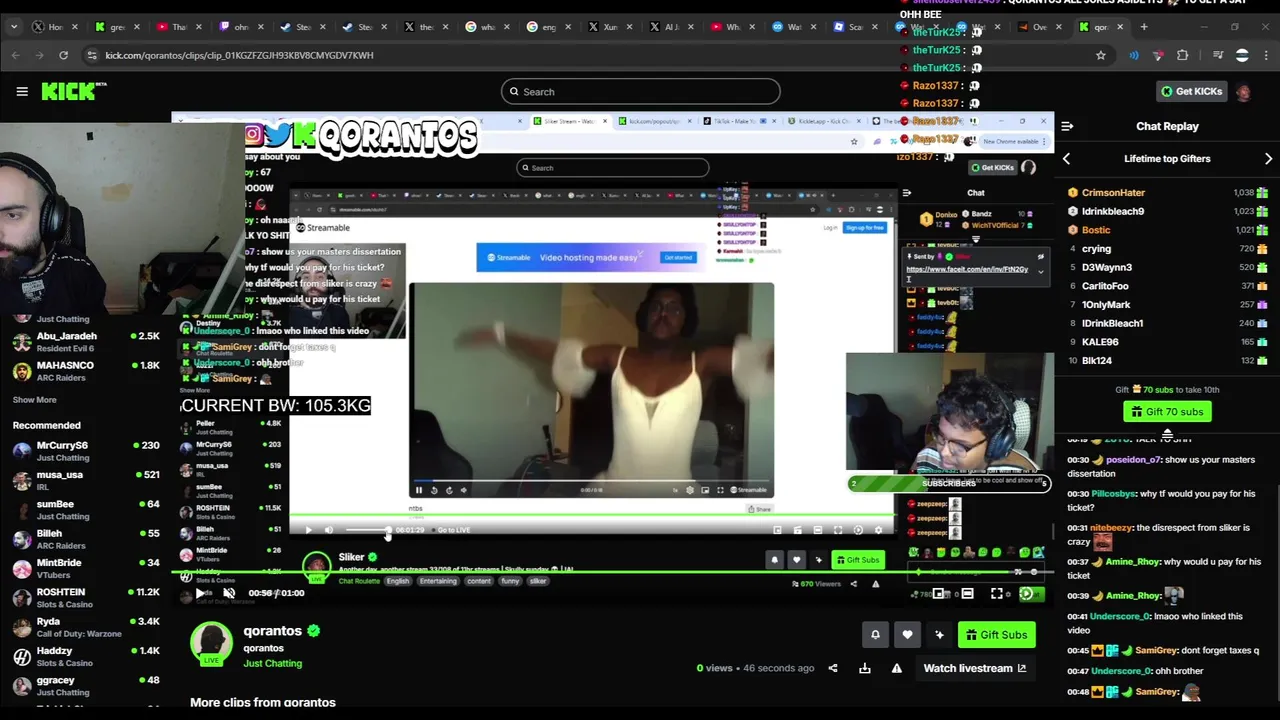Click the green Gift Subs button for qorantos
Viewport: 1280px width, 720px height.
coord(996,635)
